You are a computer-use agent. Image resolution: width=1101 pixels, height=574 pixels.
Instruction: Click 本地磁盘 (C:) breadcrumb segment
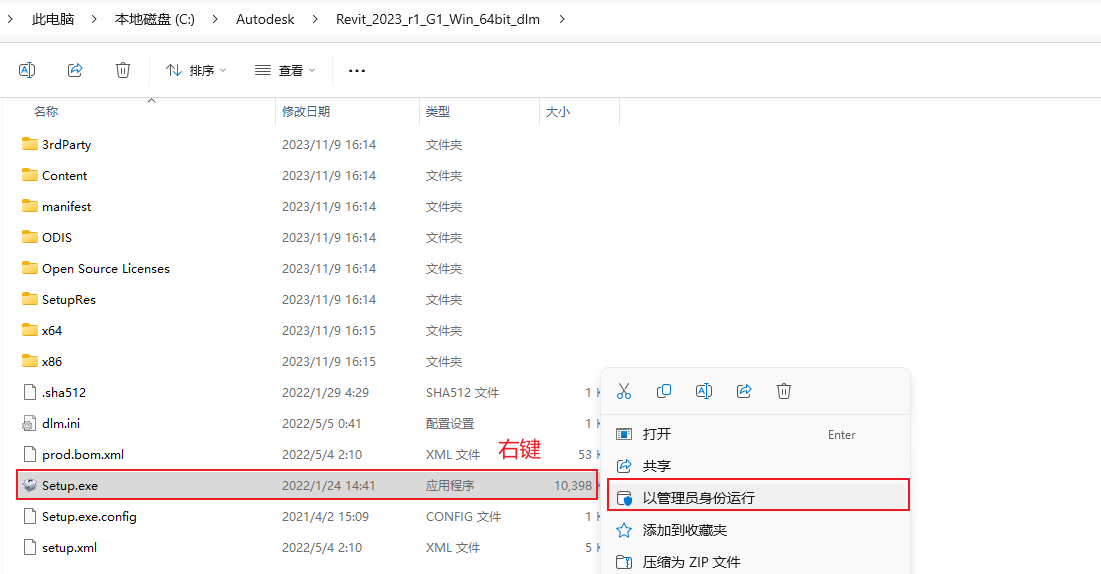(x=154, y=20)
